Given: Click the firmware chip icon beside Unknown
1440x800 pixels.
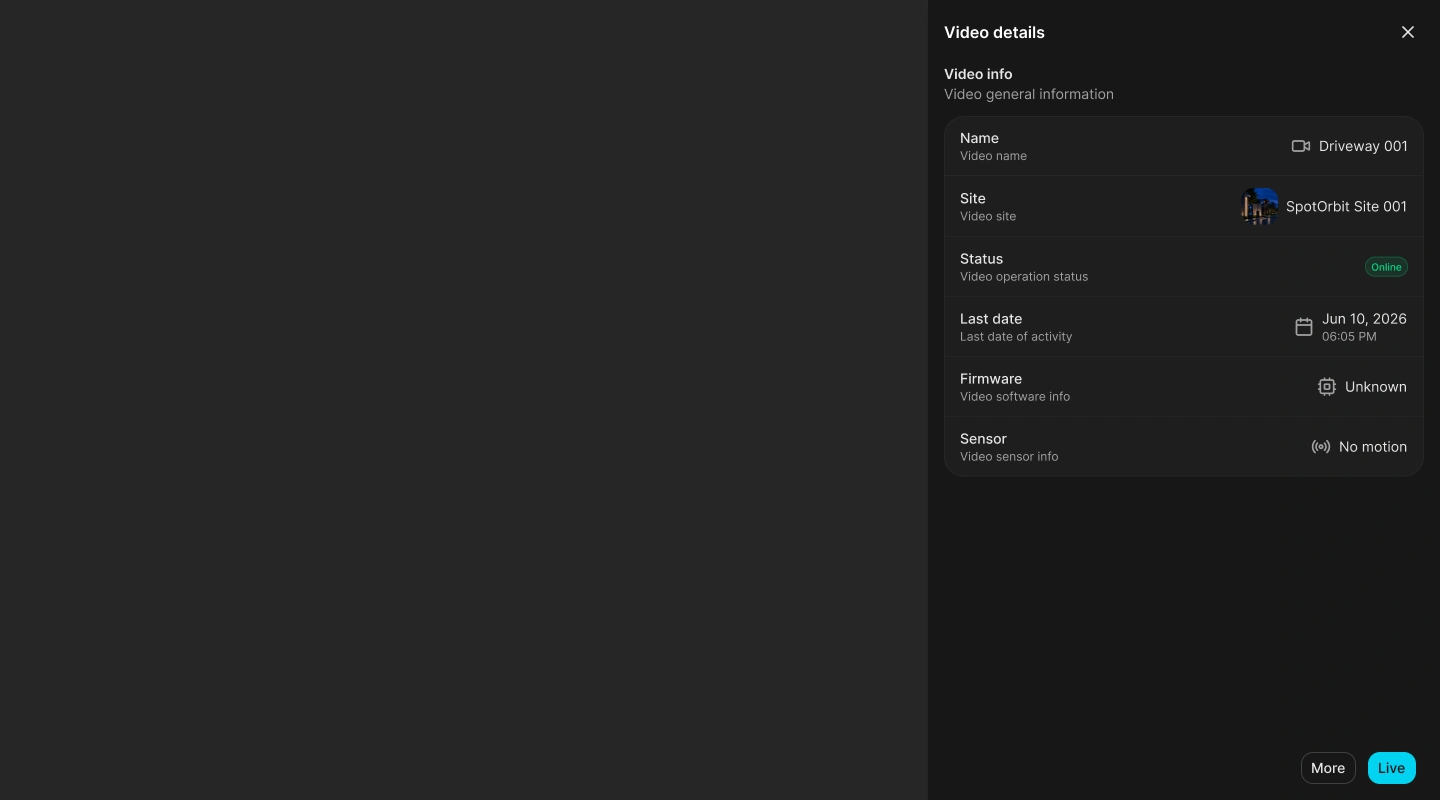Looking at the screenshot, I should (1327, 387).
